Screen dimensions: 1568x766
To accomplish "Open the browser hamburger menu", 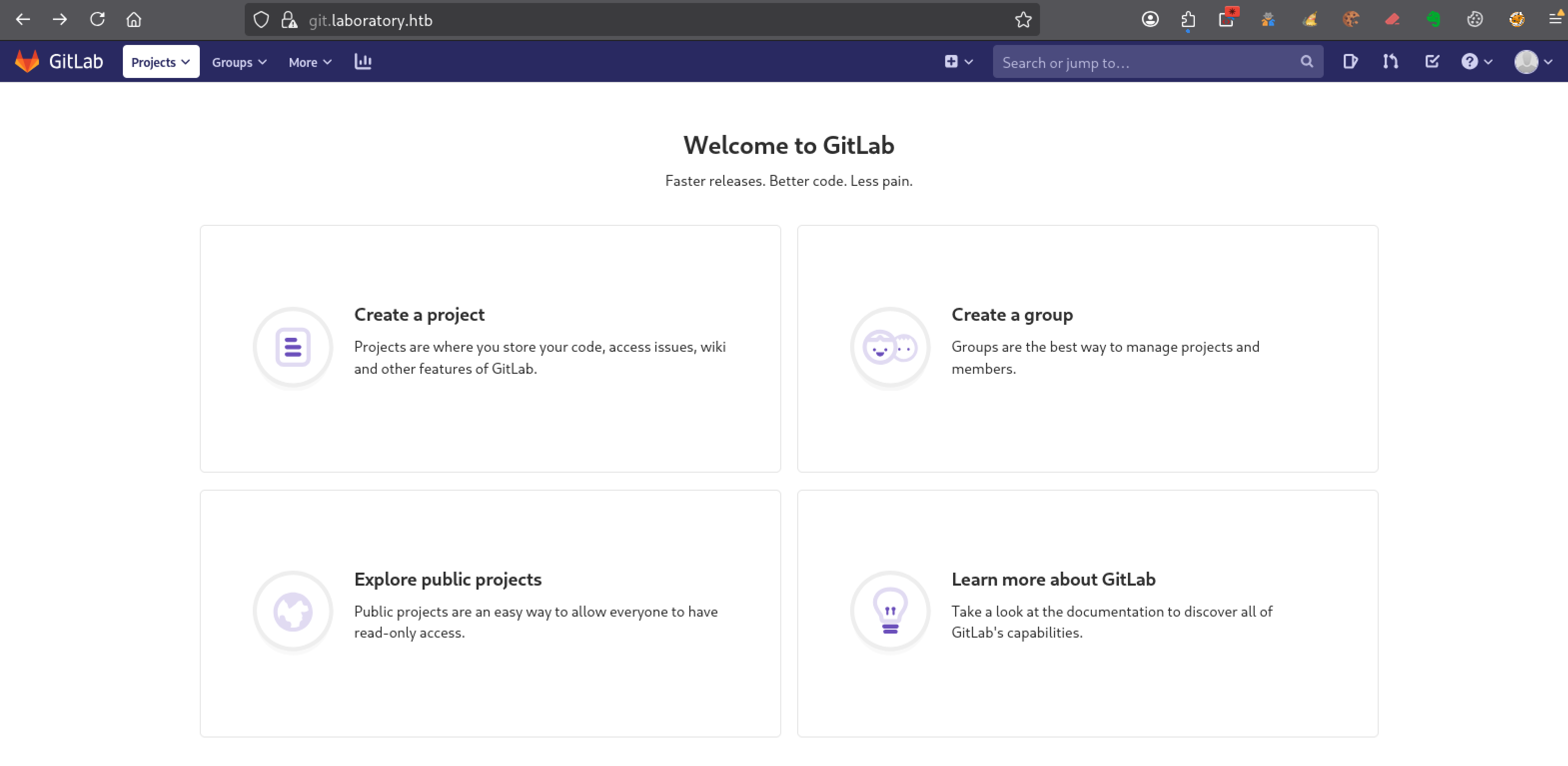I will click(x=1555, y=19).
